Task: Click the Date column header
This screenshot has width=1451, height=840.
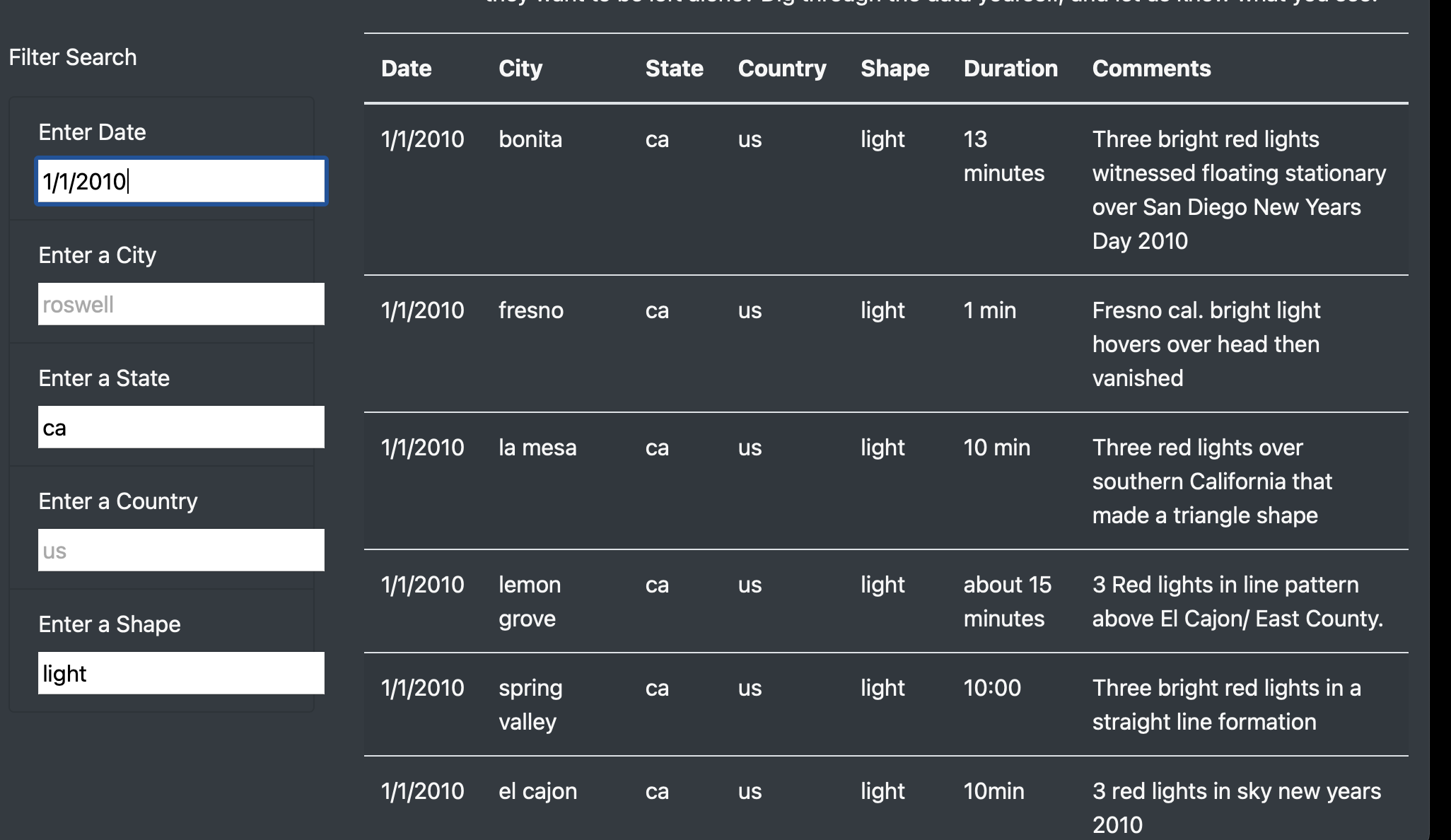Action: pos(406,69)
